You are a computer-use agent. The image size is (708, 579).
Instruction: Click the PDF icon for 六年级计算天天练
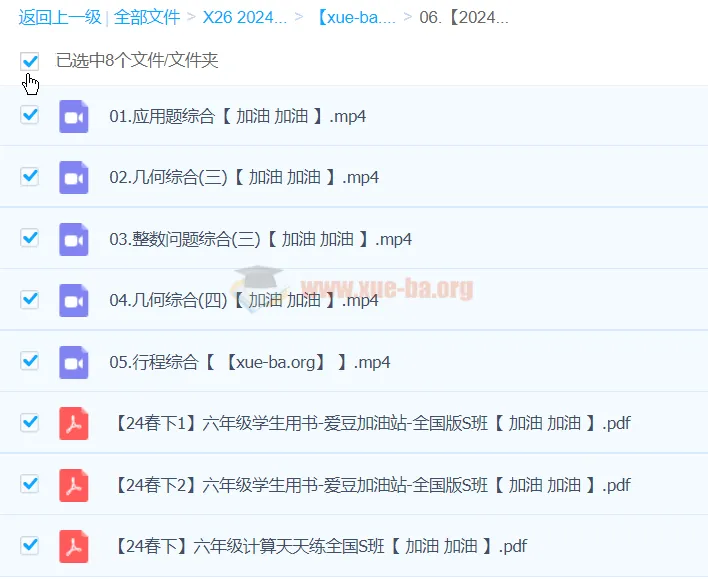74,546
